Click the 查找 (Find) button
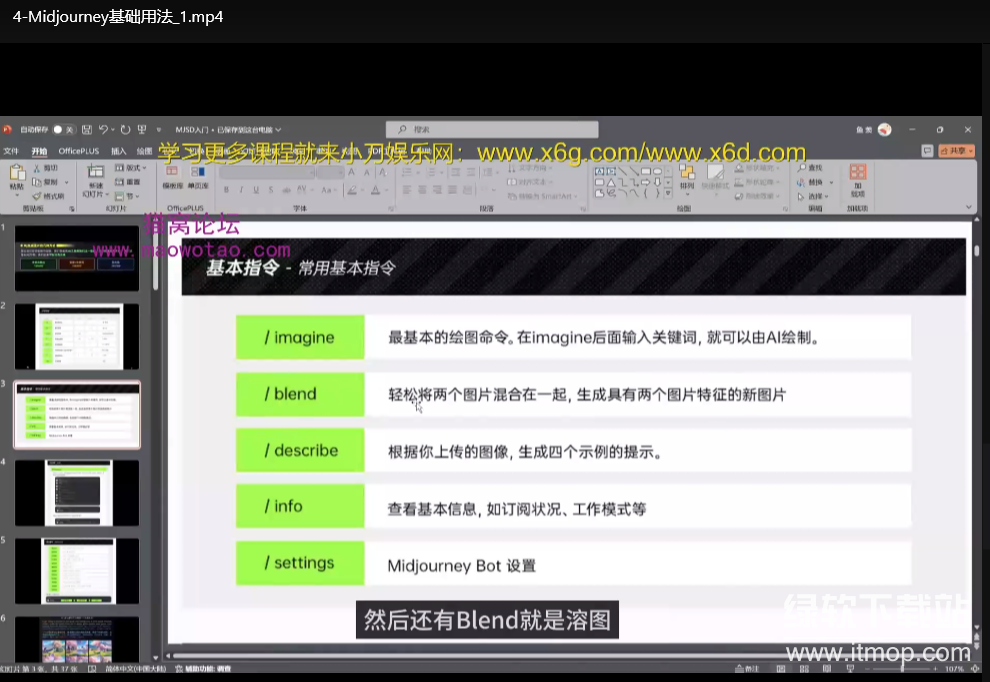 [810, 168]
